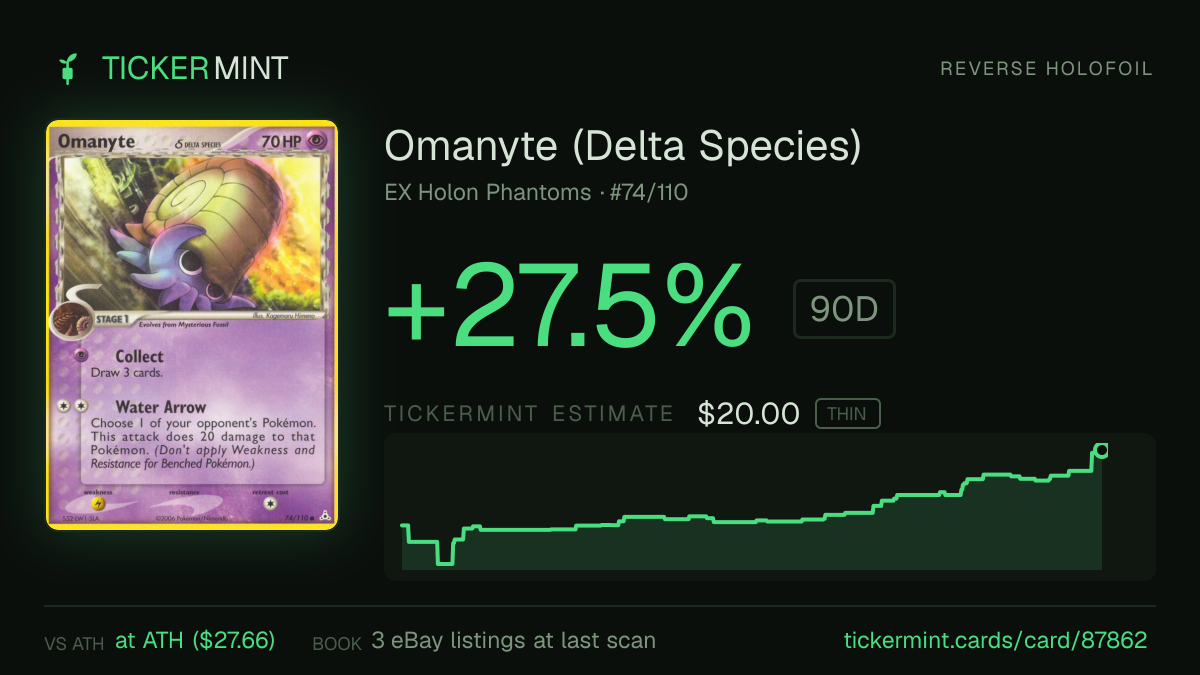Click the #74/110 card number

coord(651,192)
